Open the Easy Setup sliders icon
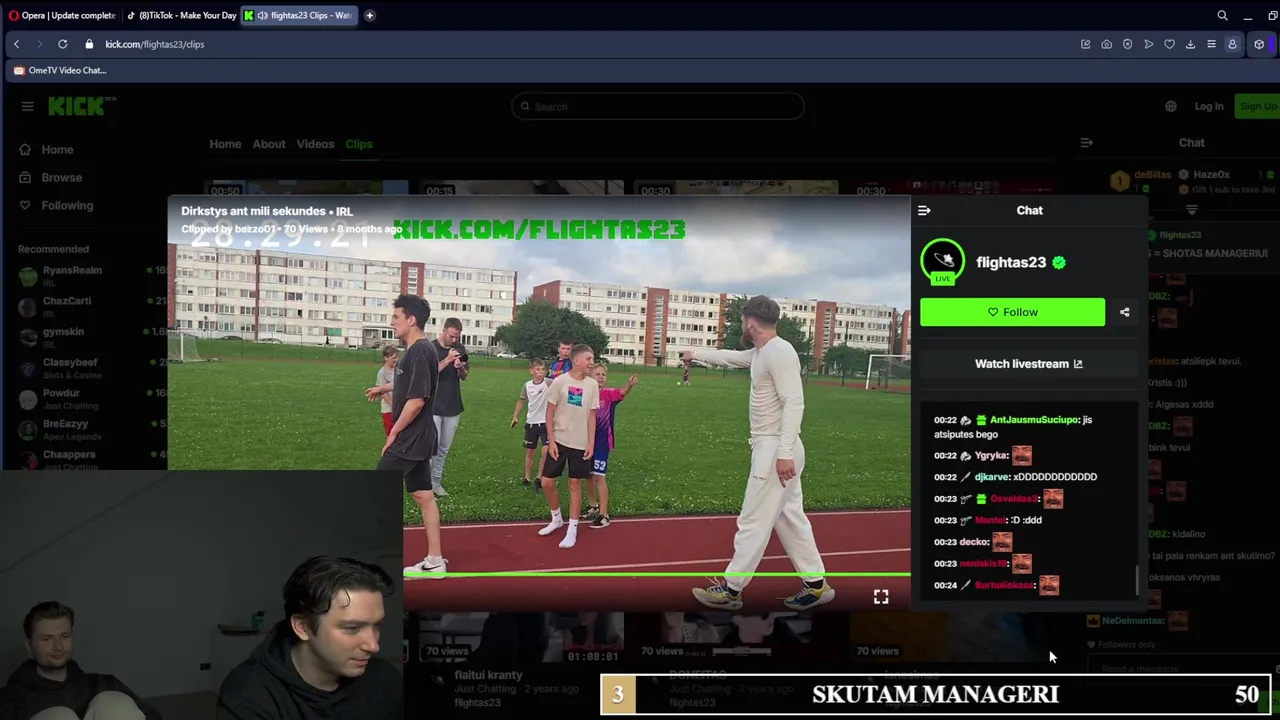The image size is (1280, 720). point(1211,44)
